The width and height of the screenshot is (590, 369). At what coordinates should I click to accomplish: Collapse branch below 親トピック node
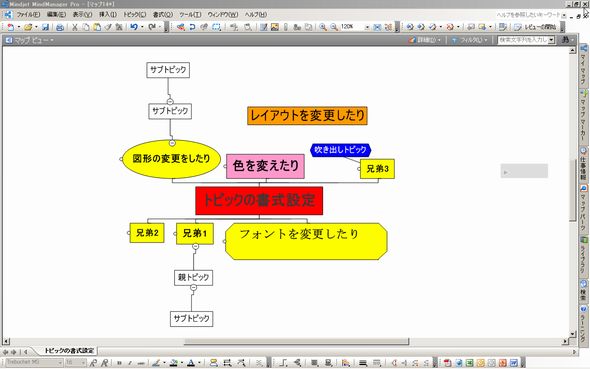[x=193, y=287]
